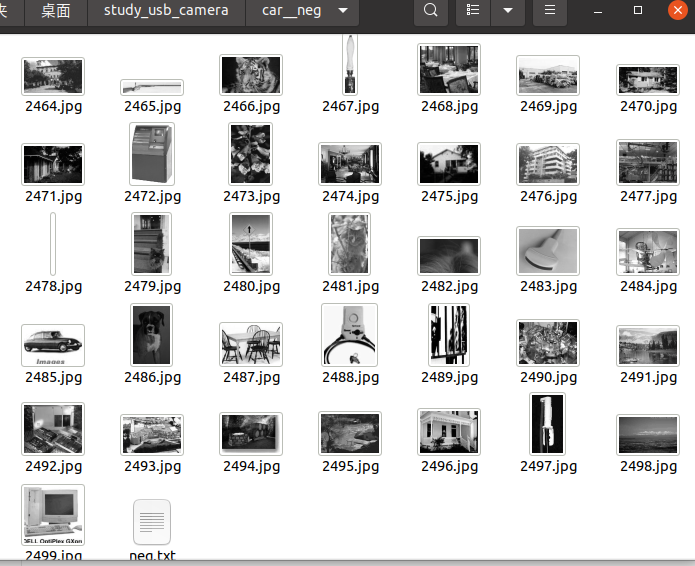Screen dimensions: 695x566
Task: Select the 2488.jpg device with cable thumbnail
Action: click(350, 335)
